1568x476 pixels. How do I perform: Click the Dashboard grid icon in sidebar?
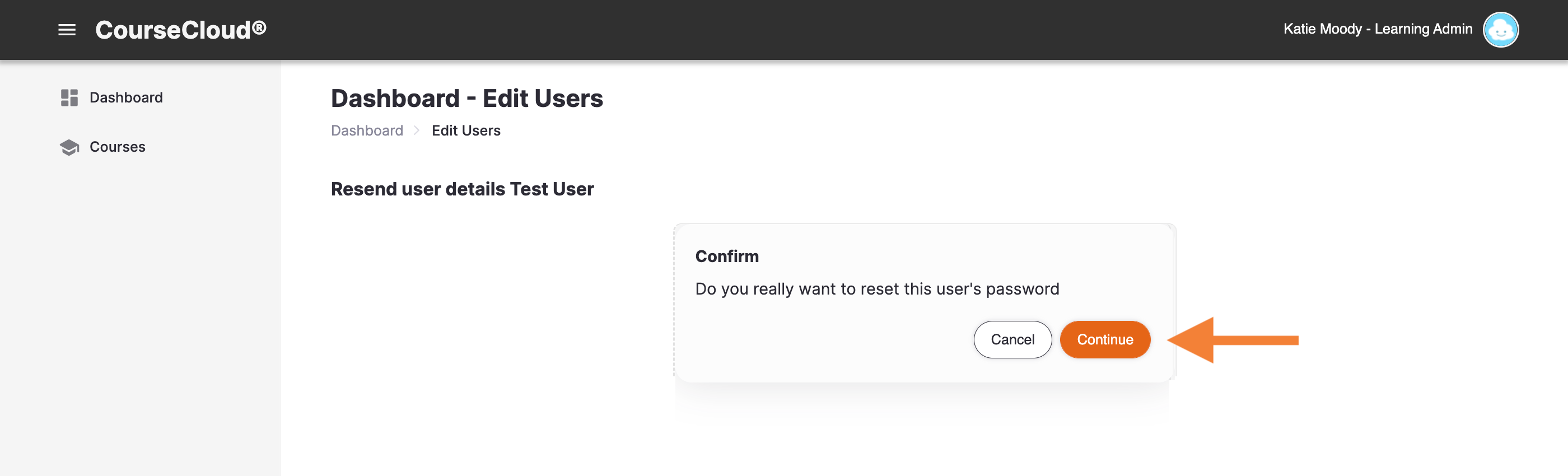(69, 97)
